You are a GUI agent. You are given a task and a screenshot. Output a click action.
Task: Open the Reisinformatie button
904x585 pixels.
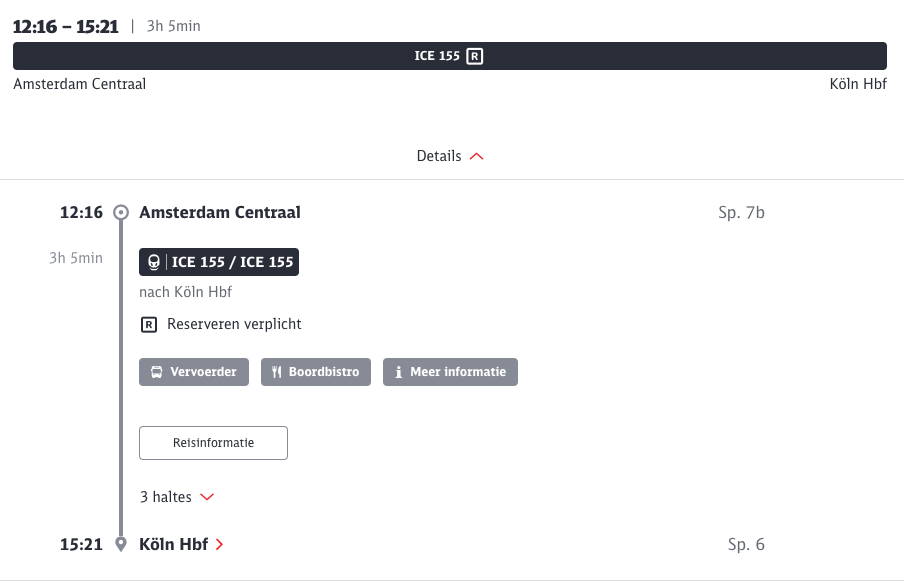[213, 443]
